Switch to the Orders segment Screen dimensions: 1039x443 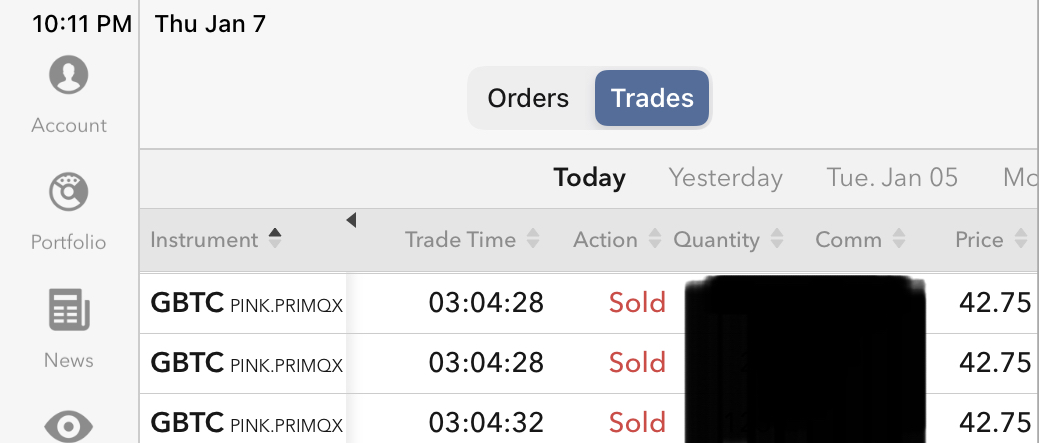tap(528, 98)
